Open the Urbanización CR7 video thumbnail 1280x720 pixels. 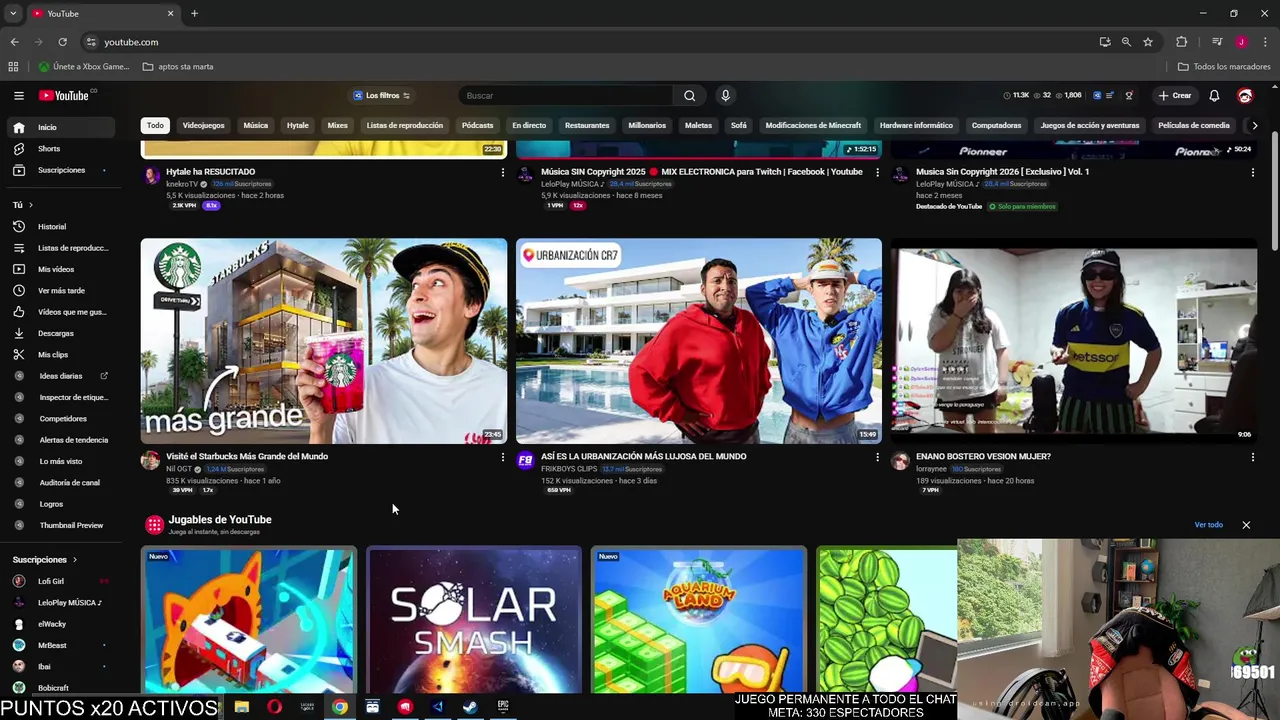[699, 341]
